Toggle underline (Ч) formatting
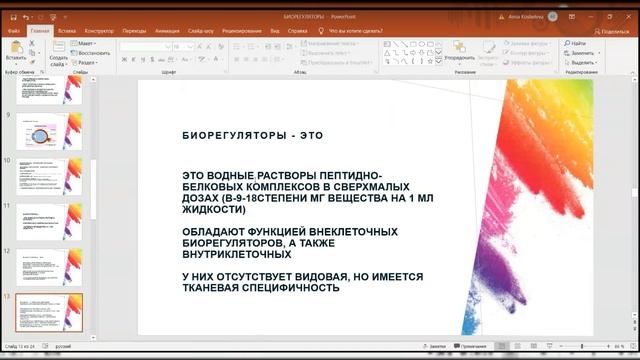Viewport: 640px width, 360px height. 143,60
